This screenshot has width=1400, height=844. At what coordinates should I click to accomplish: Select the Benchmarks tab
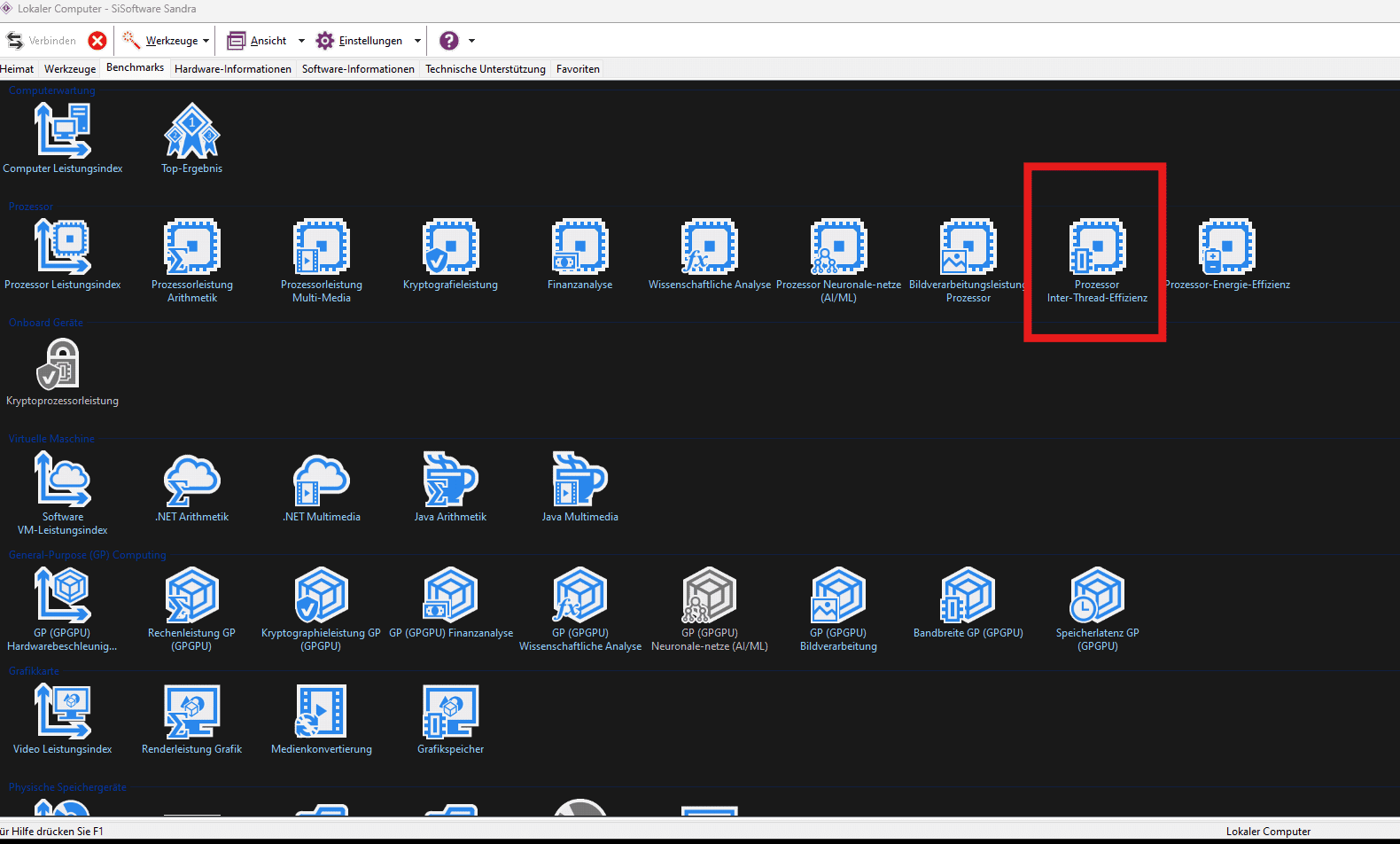point(135,67)
